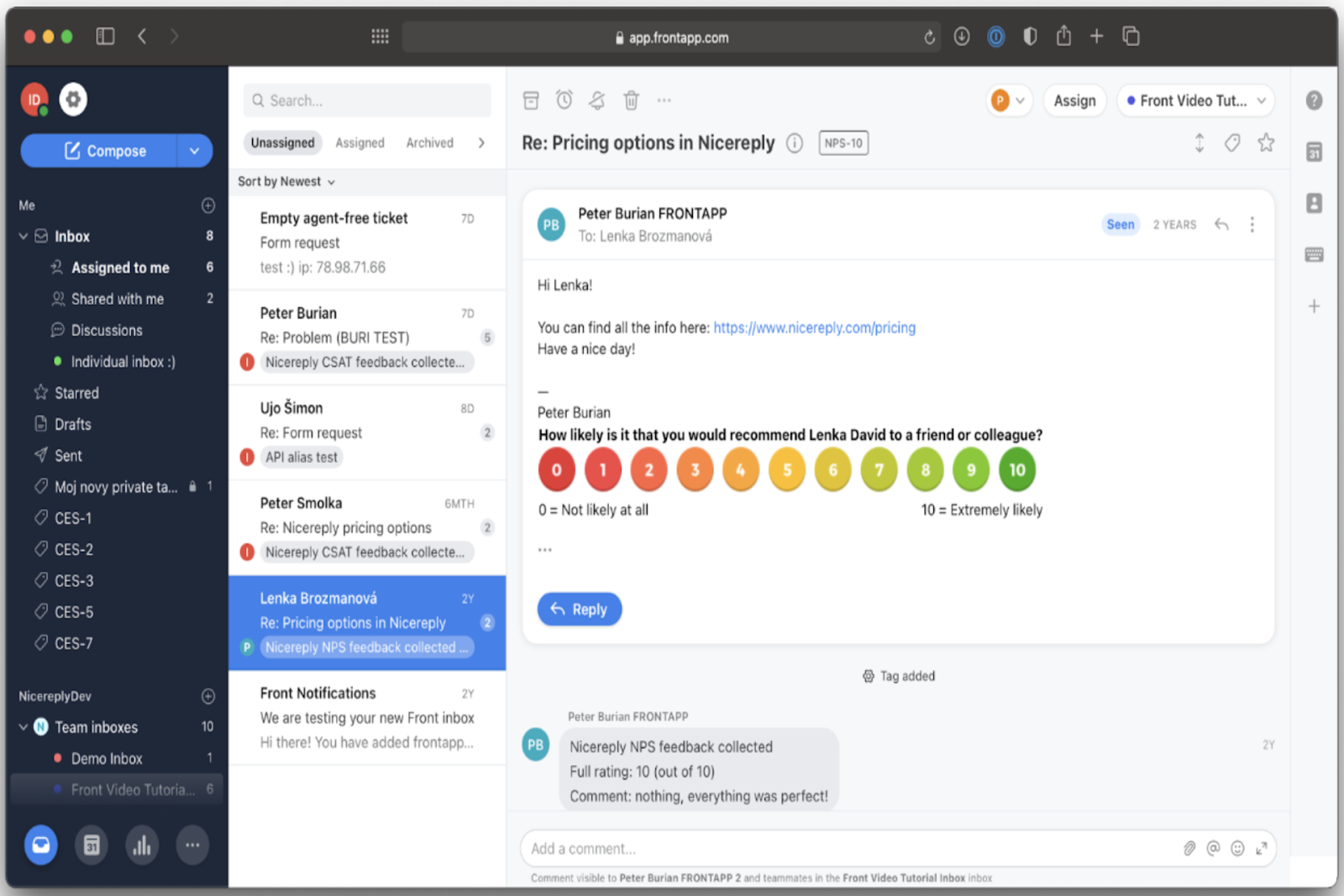Open Assigned to me folder
The image size is (1344, 896).
tap(120, 268)
